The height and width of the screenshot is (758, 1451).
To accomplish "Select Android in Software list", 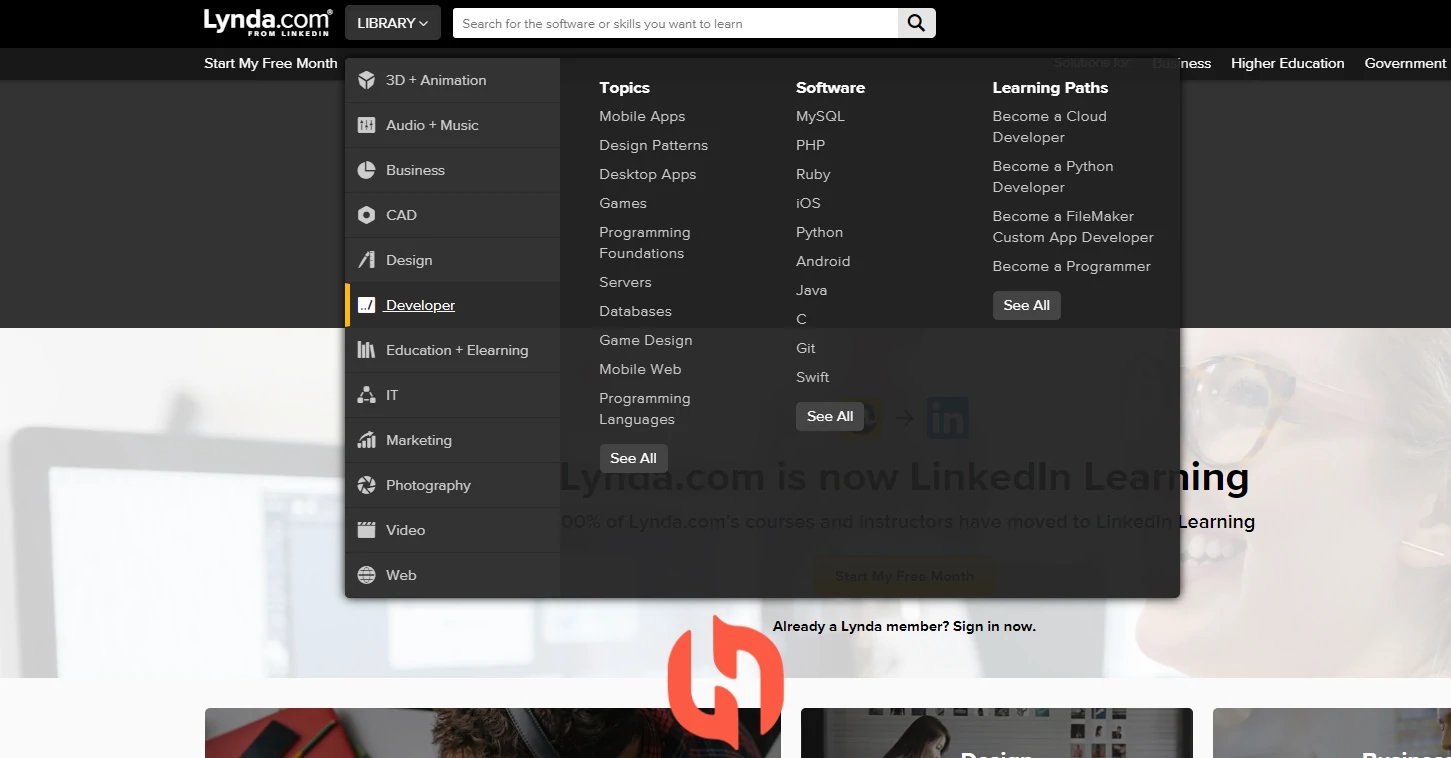I will click(x=823, y=261).
